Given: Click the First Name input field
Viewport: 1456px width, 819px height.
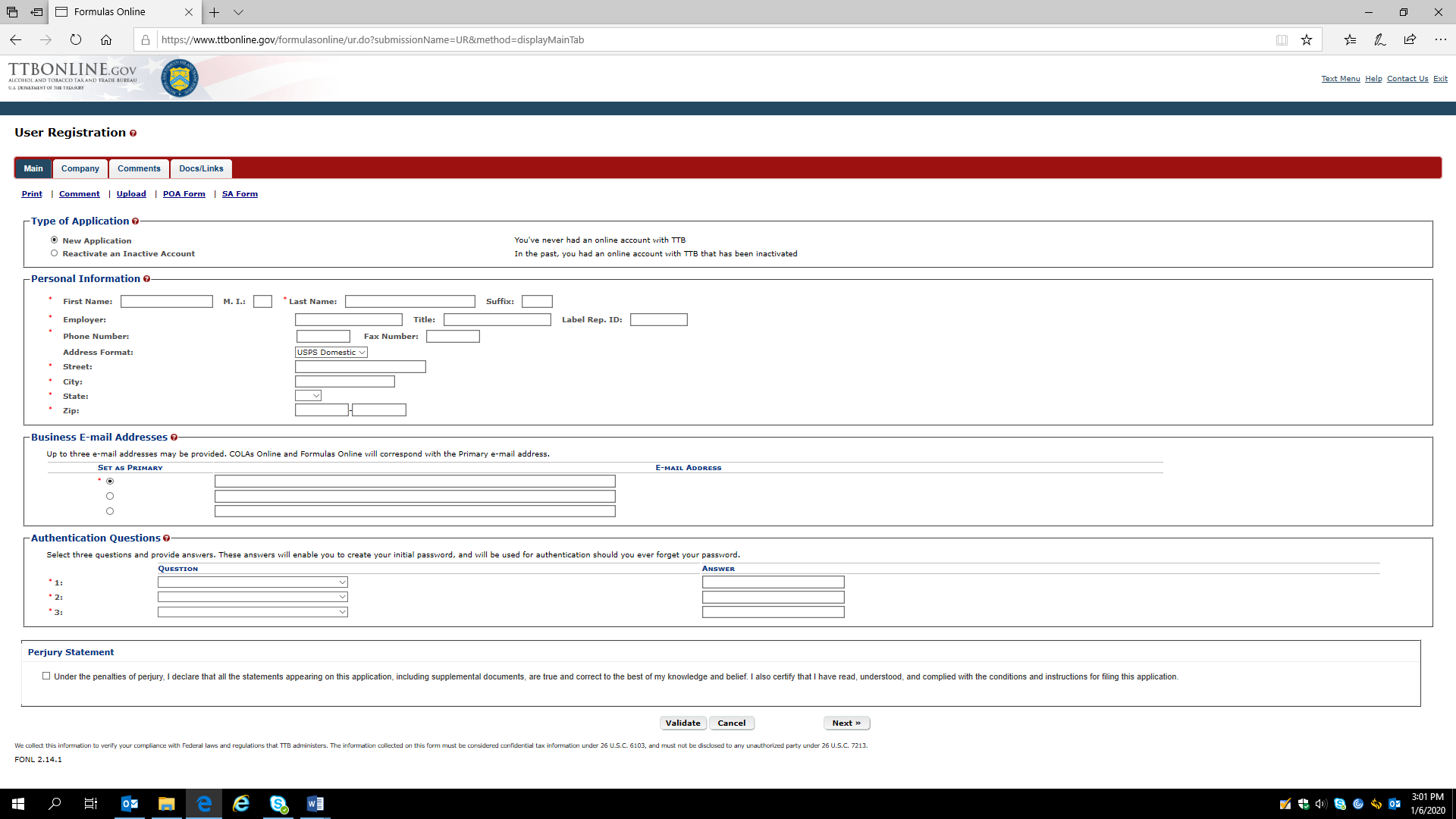Looking at the screenshot, I should click(166, 302).
